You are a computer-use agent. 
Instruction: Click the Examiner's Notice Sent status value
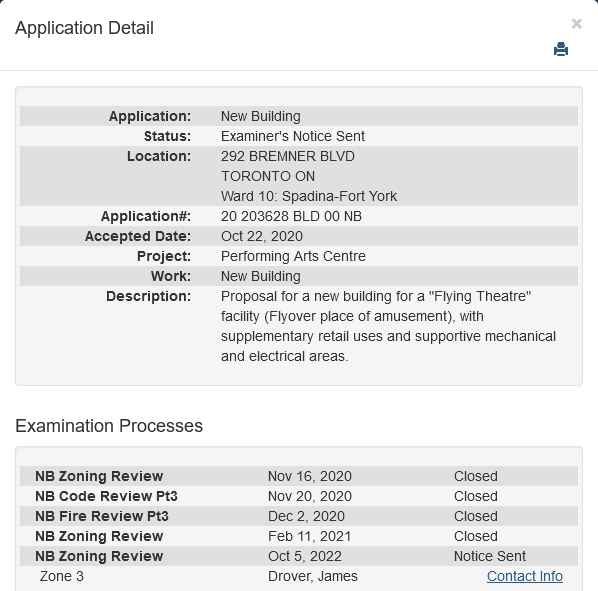point(293,136)
